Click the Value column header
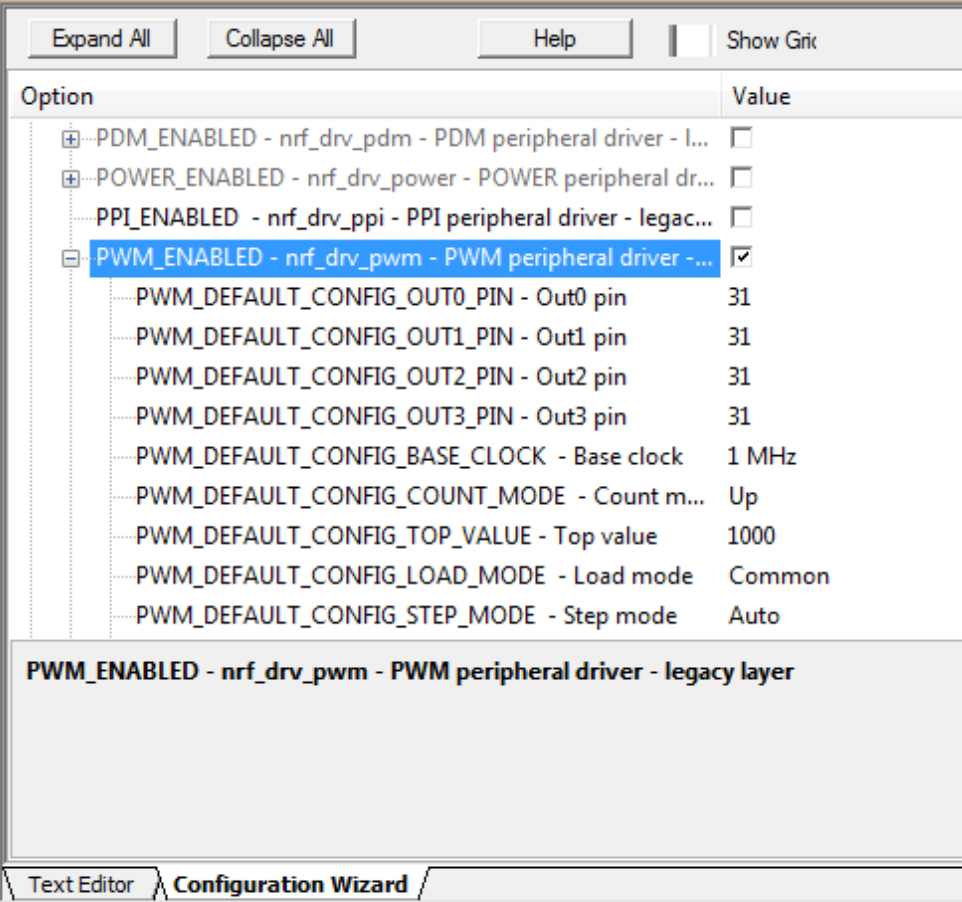Image resolution: width=962 pixels, height=902 pixels. pos(842,96)
